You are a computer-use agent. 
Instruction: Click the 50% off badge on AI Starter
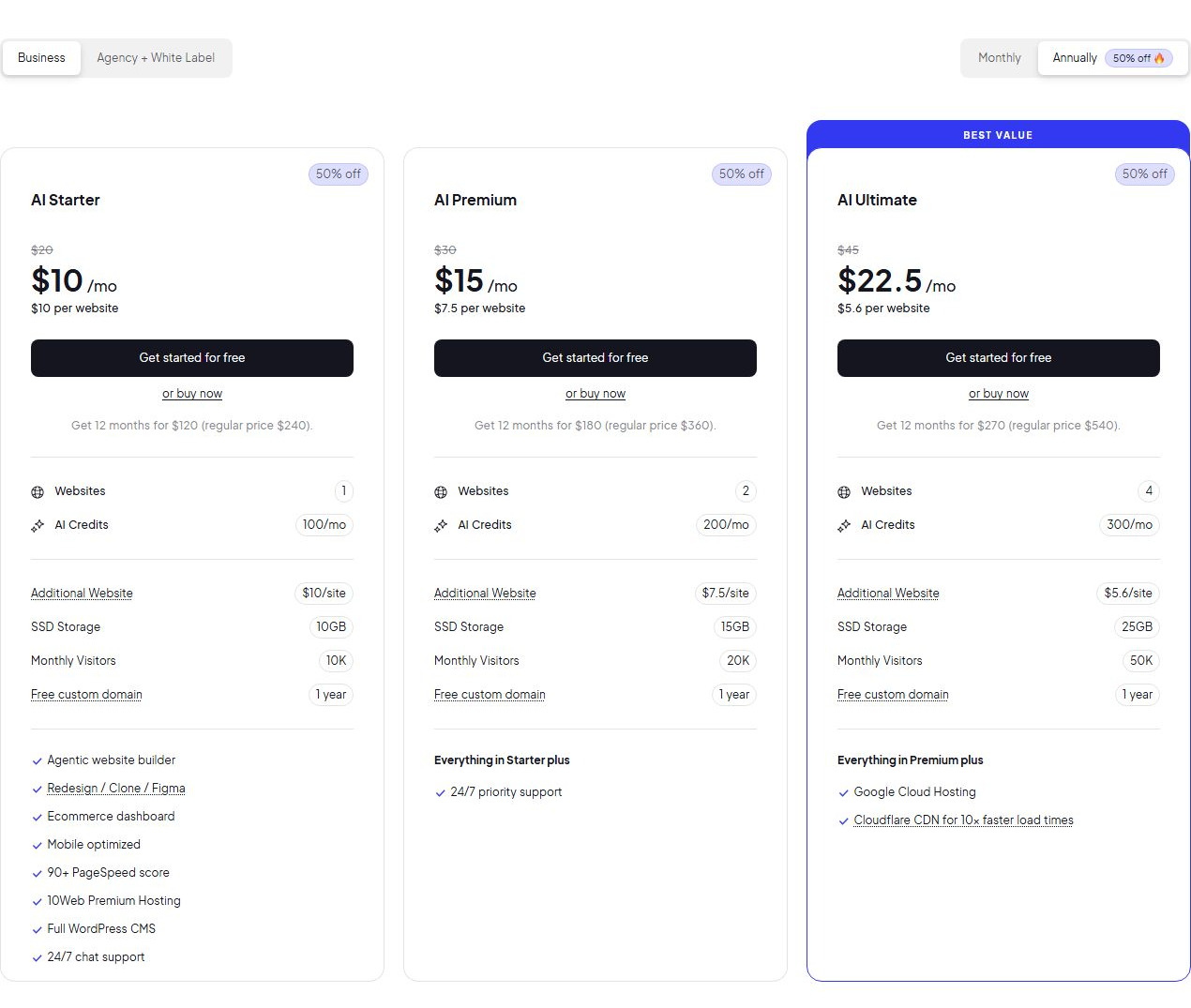(338, 174)
